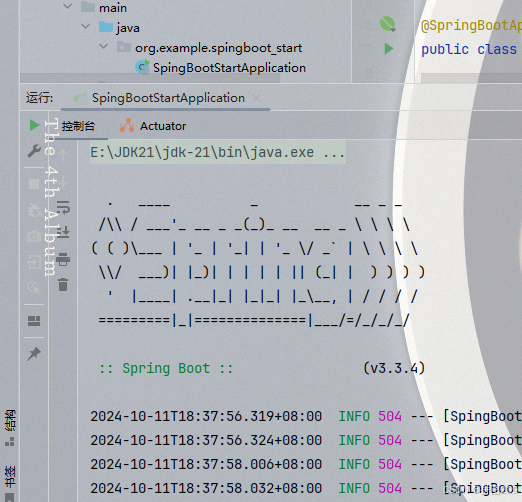Image resolution: width=522 pixels, height=502 pixels.
Task: Collapse the main folder chevron
Action: point(68,6)
